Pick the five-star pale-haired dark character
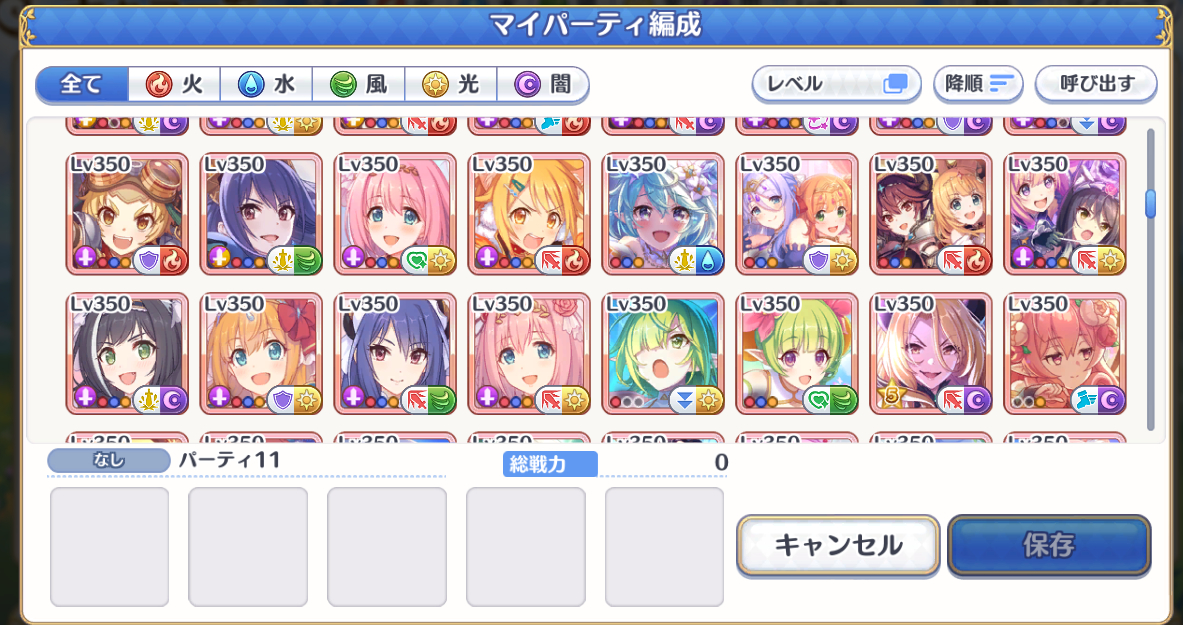The height and width of the screenshot is (625, 1183). (x=930, y=353)
